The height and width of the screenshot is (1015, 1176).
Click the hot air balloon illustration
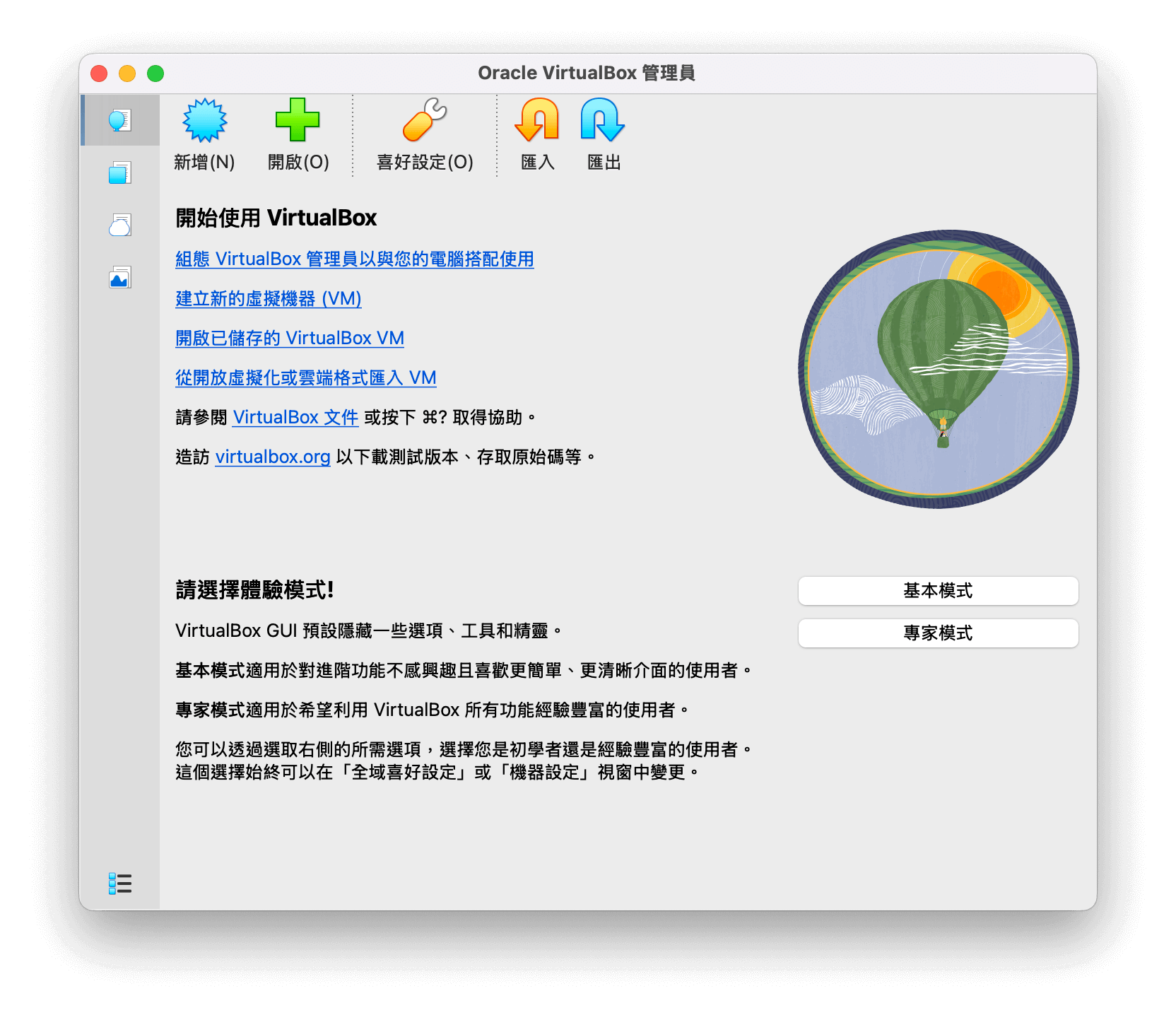click(x=939, y=369)
